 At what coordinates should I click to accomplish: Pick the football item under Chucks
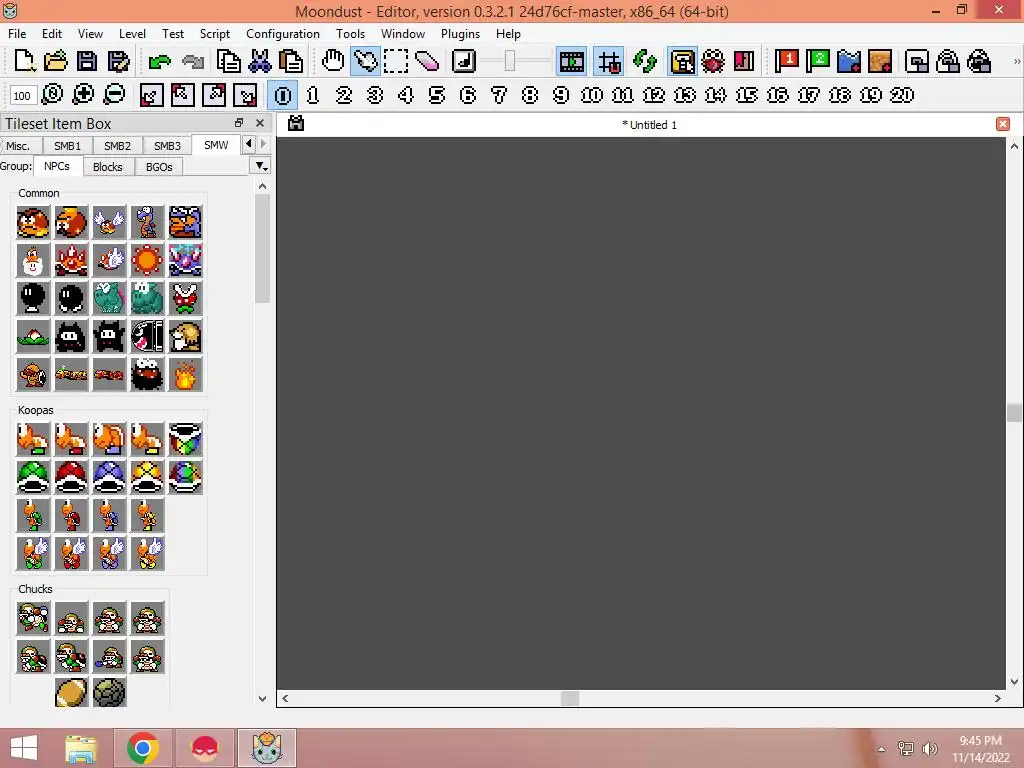coord(71,692)
